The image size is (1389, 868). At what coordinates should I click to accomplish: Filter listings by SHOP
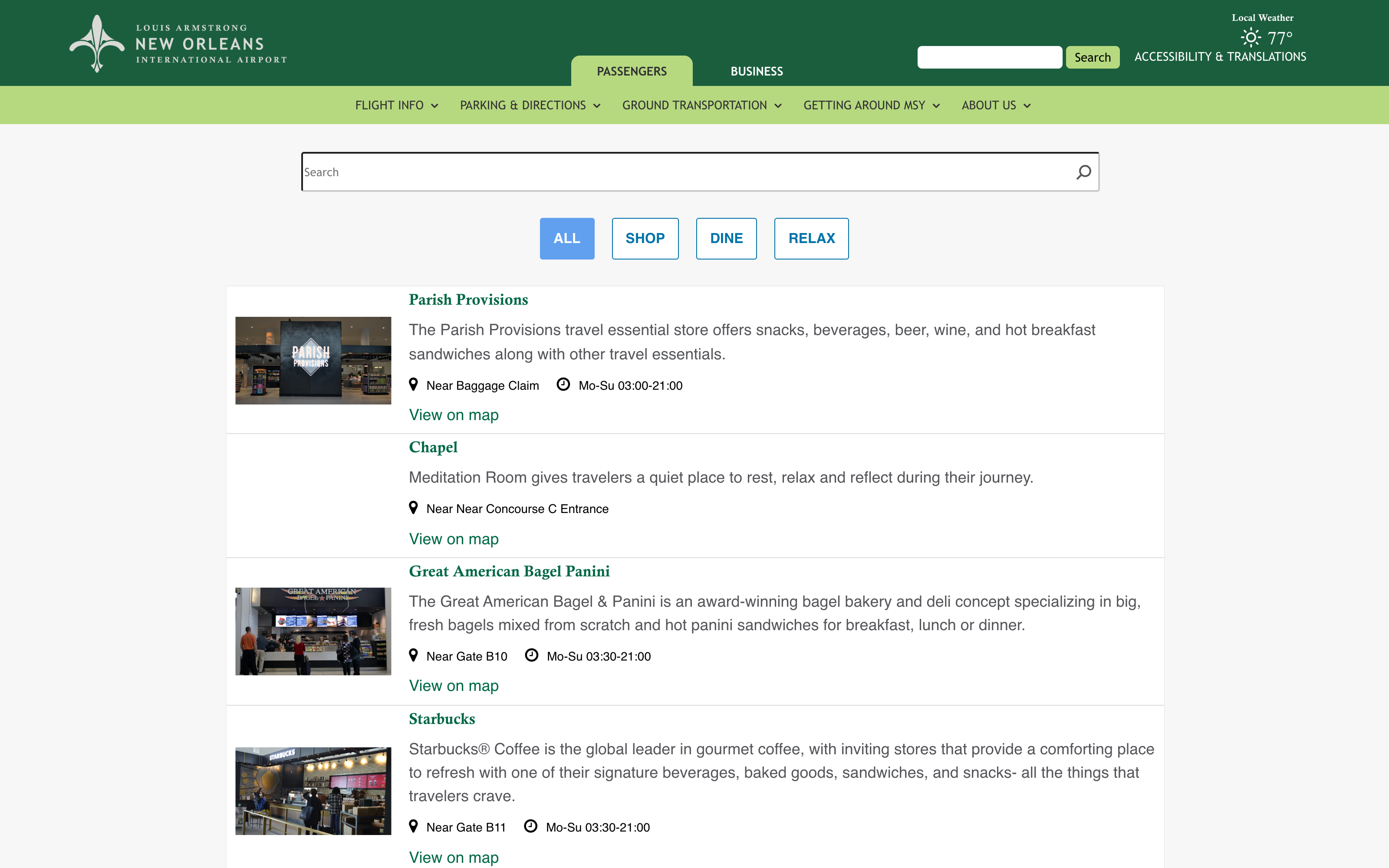[645, 238]
